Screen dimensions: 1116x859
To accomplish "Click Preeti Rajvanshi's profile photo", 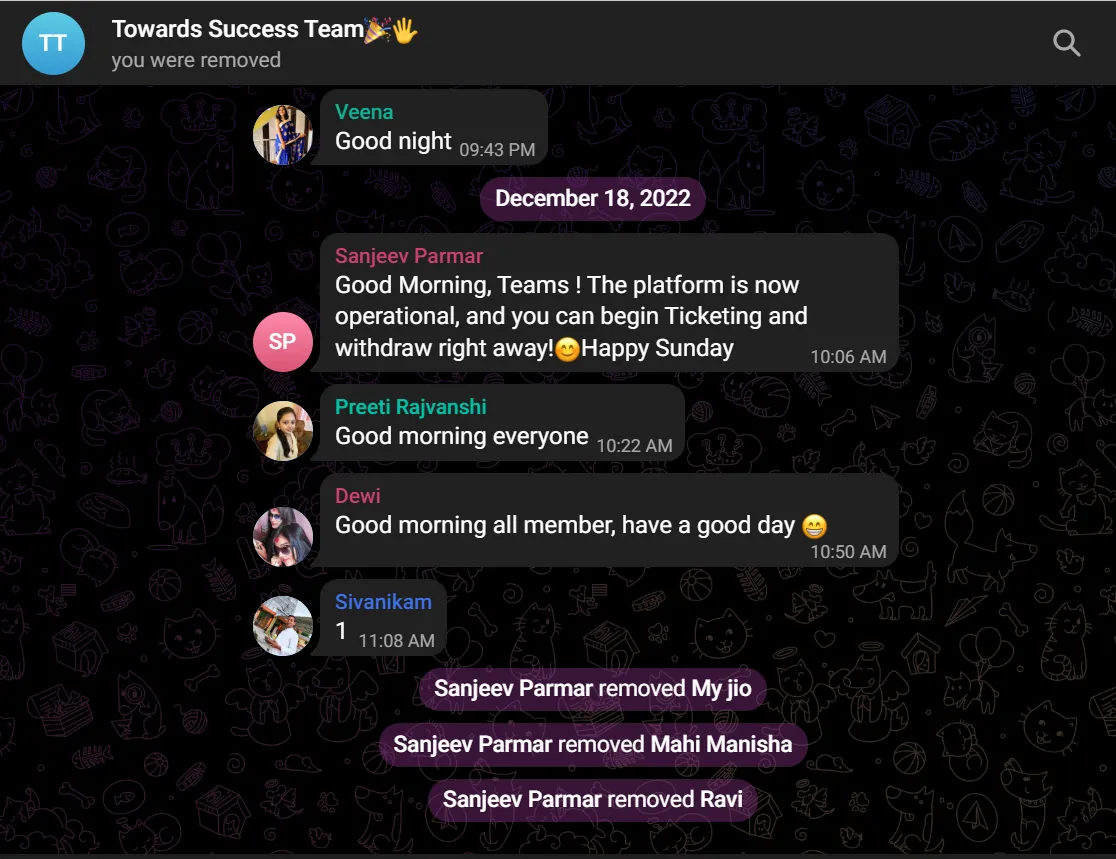I will pyautogui.click(x=283, y=431).
